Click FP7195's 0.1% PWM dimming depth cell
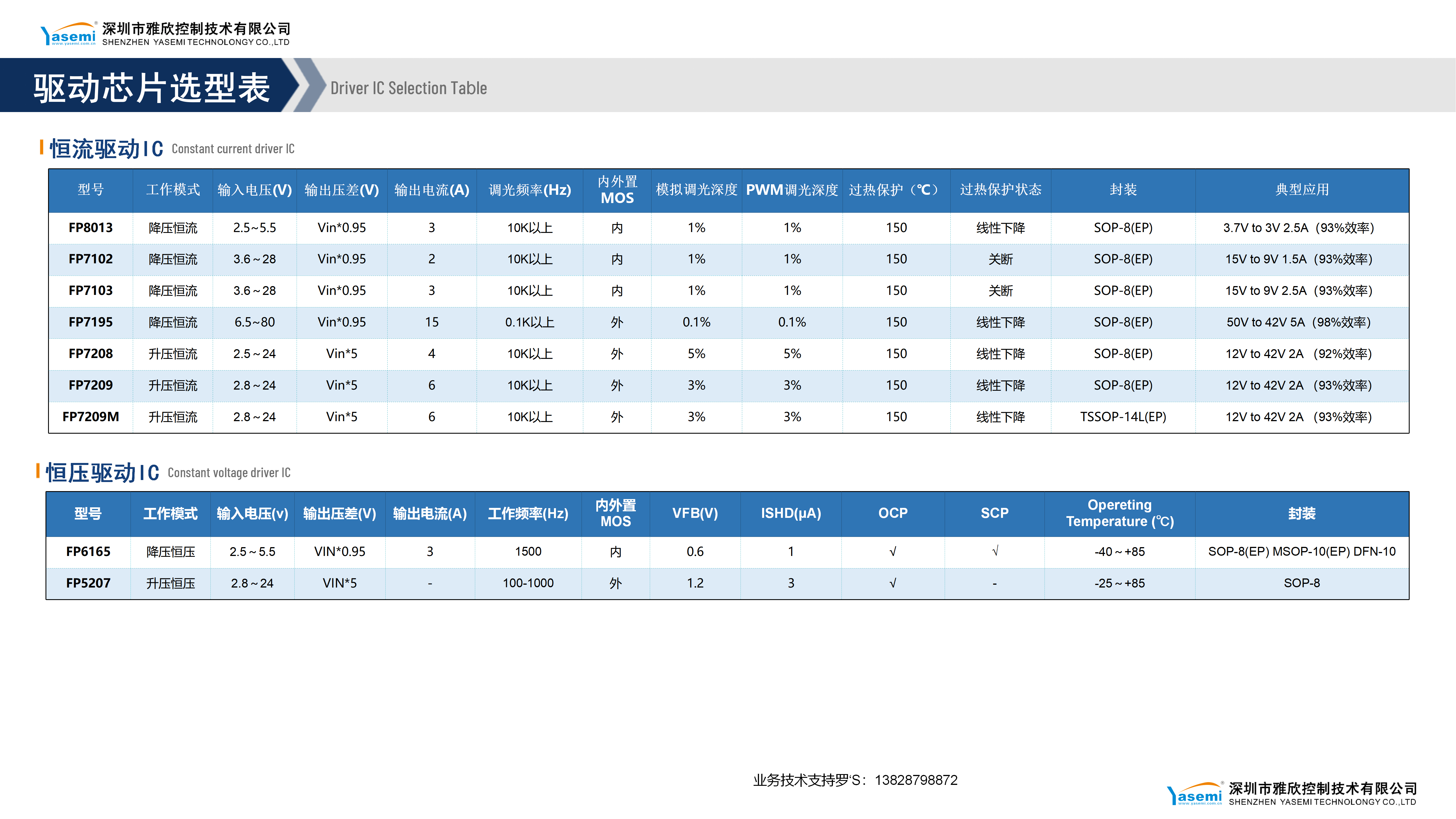Image resolution: width=1456 pixels, height=819 pixels. [x=792, y=322]
